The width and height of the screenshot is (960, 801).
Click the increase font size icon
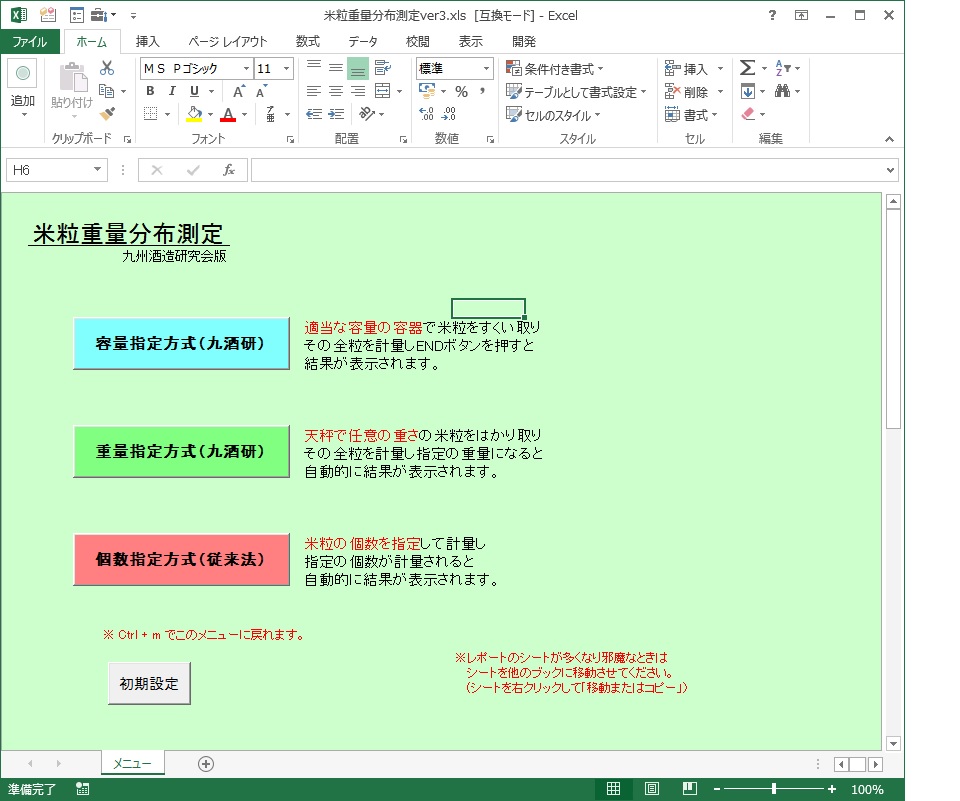tap(239, 92)
